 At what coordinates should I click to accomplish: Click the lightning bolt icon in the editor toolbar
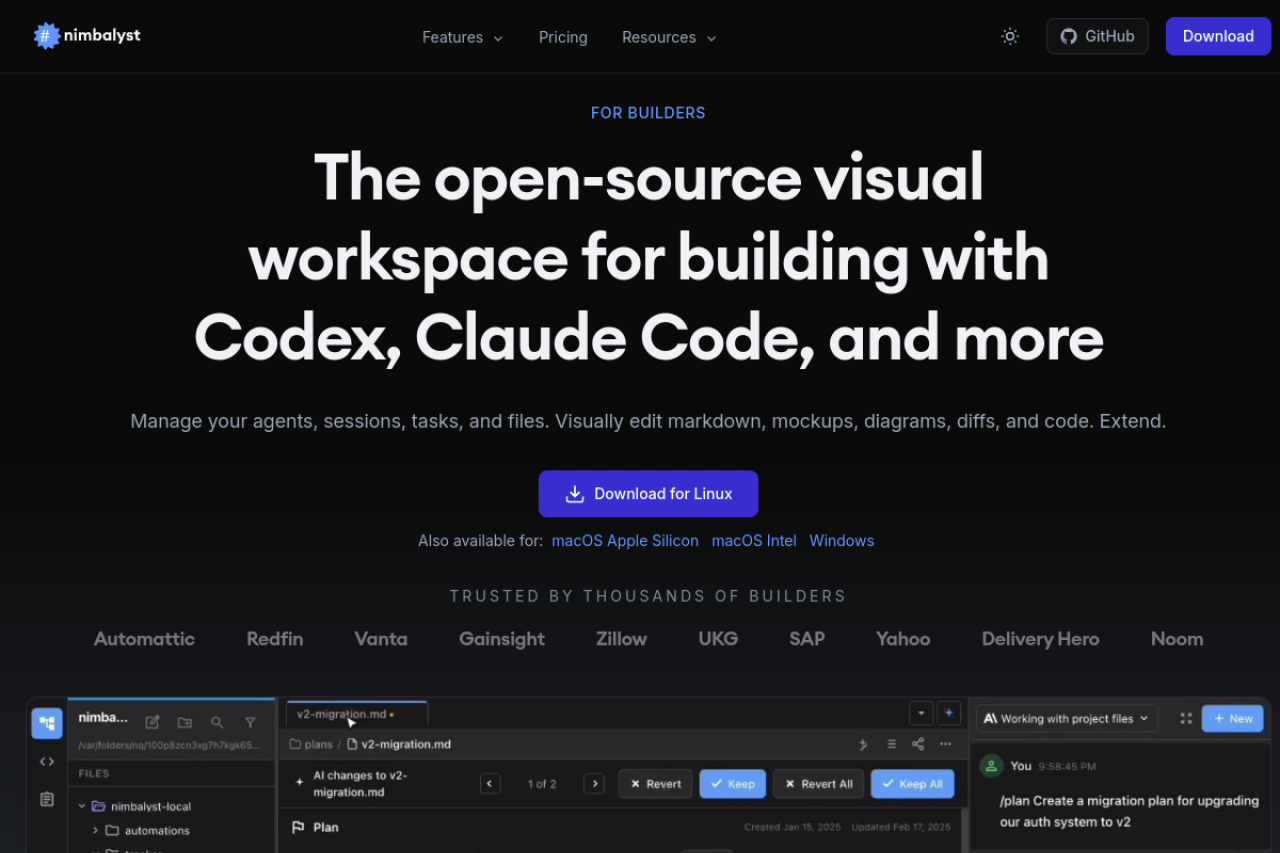864,744
